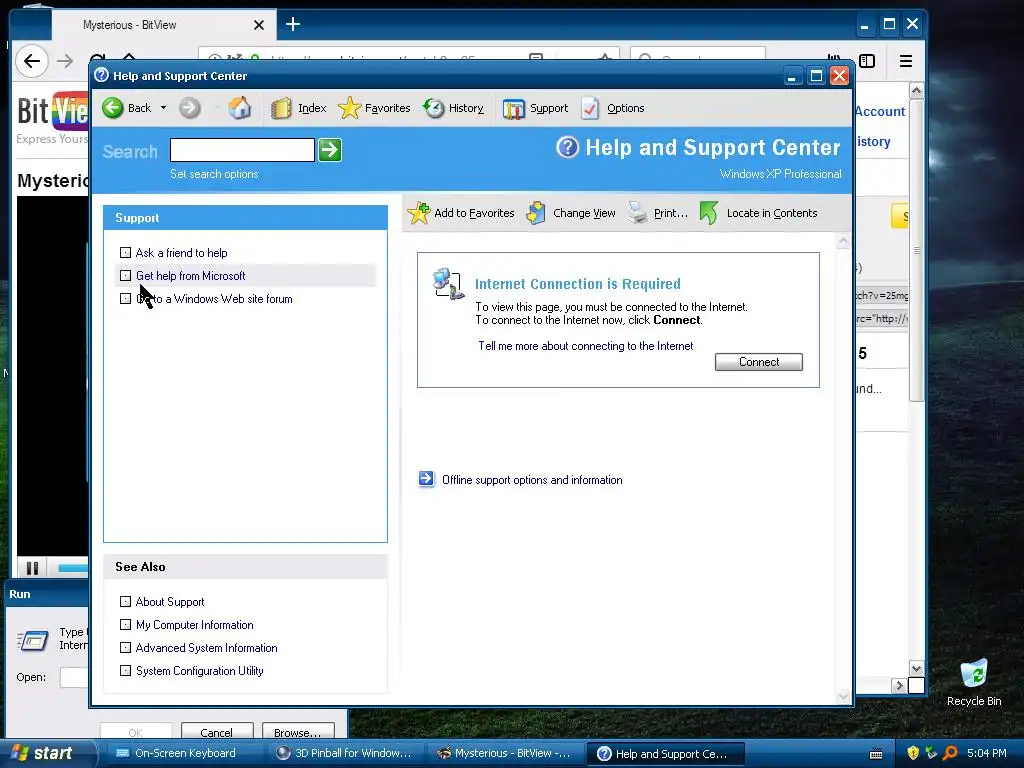Viewport: 1024px width, 768px height.
Task: Click the taskbar clock showing 5:04 PM
Action: pos(987,753)
